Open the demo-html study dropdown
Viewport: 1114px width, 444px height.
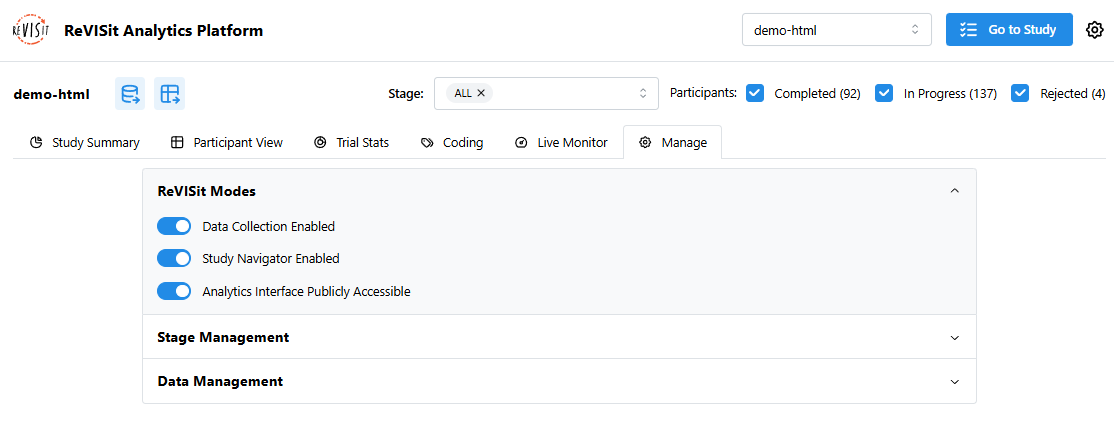coord(836,30)
